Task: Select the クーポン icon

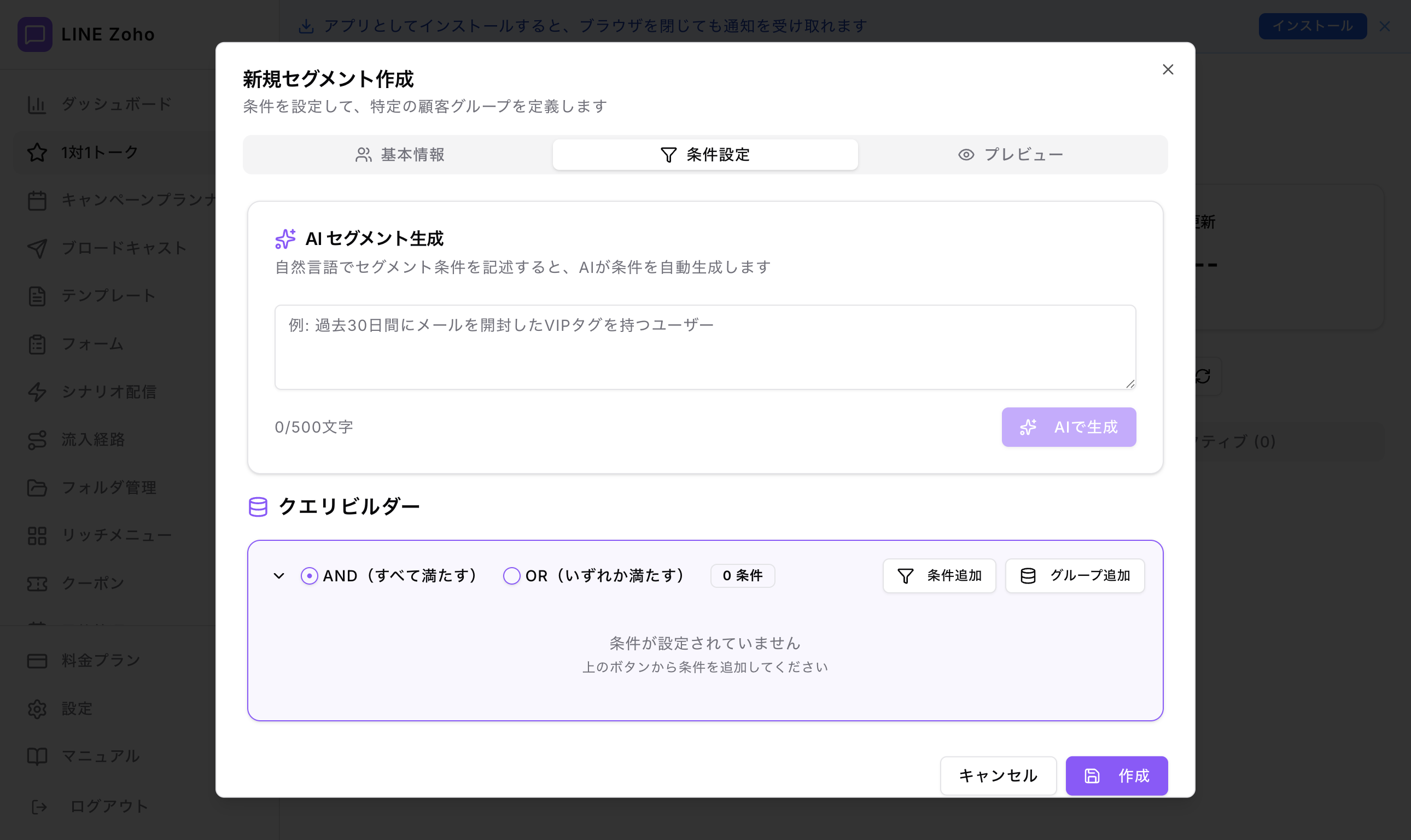Action: click(x=37, y=582)
